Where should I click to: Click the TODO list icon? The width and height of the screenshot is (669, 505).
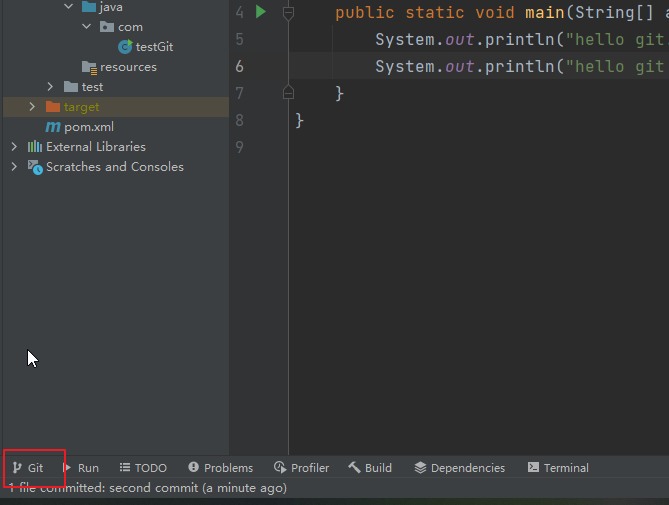[125, 467]
